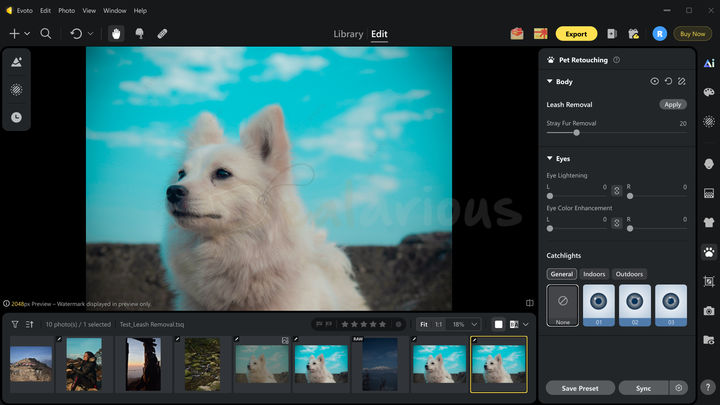
Task: Select the bandage healing tool
Action: pyautogui.click(x=162, y=34)
